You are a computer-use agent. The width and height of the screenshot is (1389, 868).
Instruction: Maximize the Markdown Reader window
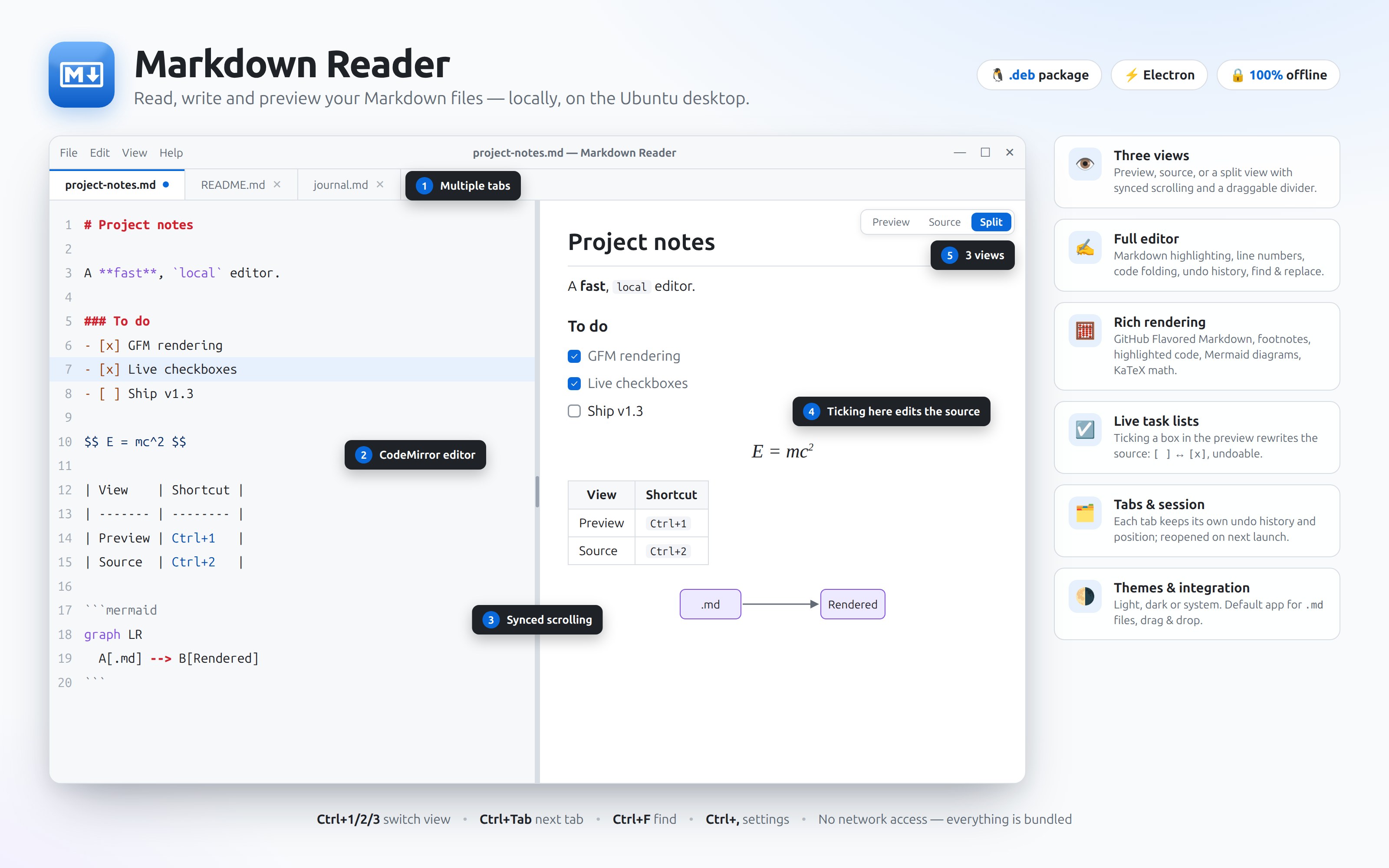tap(985, 152)
